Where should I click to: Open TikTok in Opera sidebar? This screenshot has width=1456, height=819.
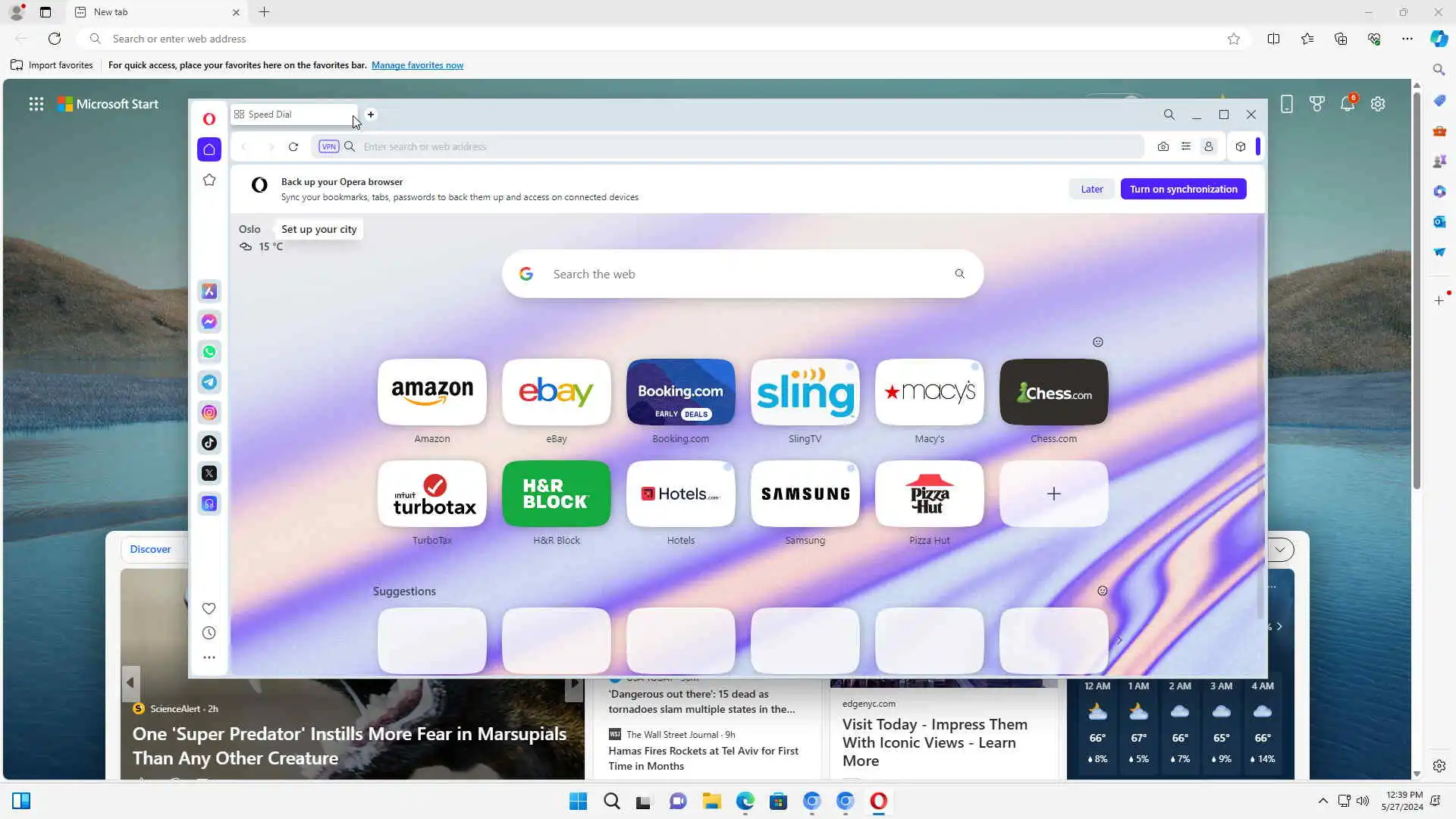[x=209, y=443]
